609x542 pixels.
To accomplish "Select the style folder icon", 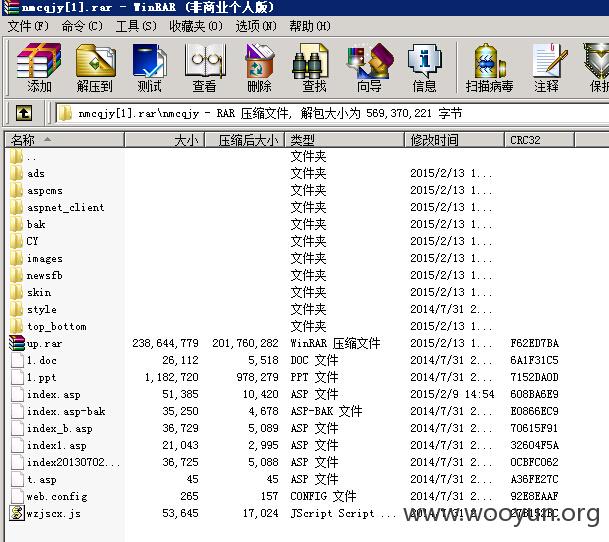I will click(16, 309).
